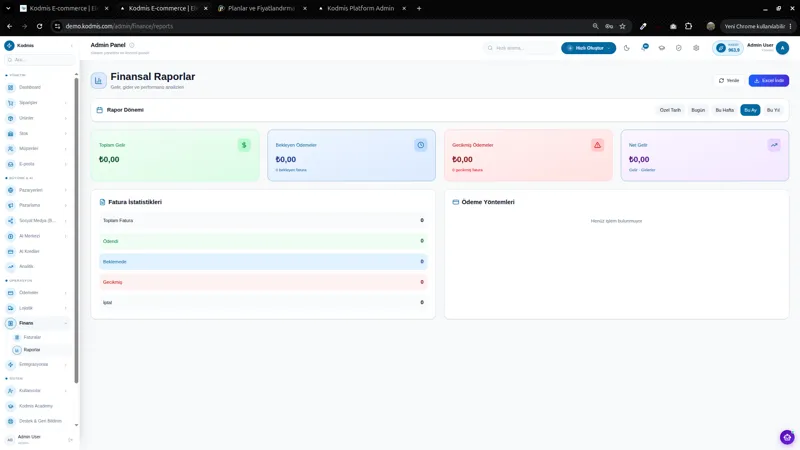Open the floating chat assistant button
800x450 pixels.
pyautogui.click(x=787, y=437)
